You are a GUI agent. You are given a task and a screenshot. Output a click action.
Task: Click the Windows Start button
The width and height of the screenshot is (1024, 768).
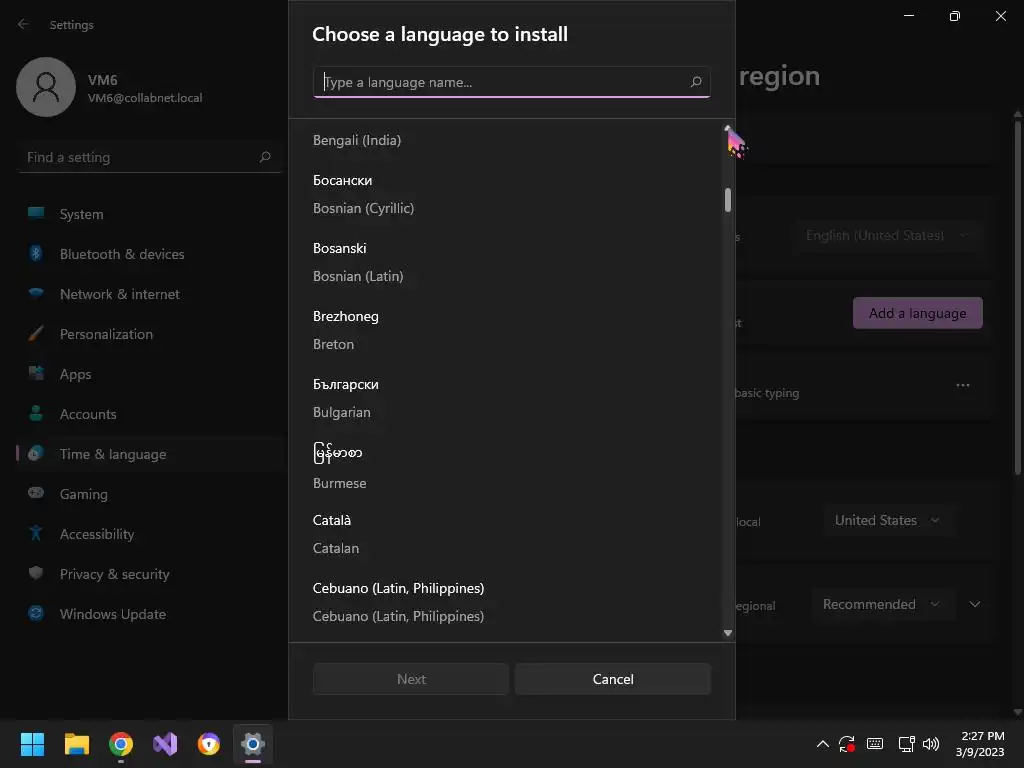[x=32, y=744]
